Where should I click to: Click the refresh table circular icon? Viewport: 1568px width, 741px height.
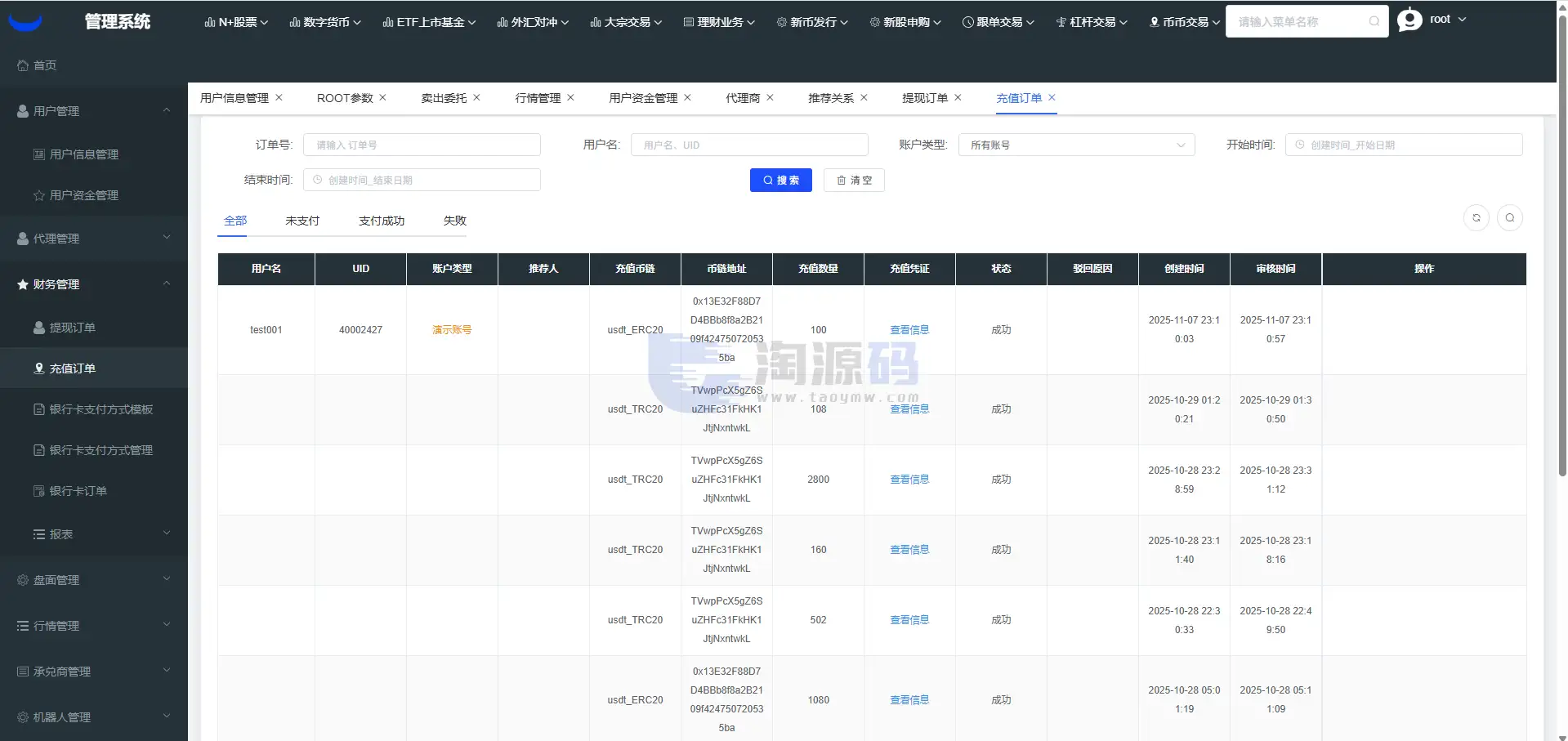click(1476, 218)
